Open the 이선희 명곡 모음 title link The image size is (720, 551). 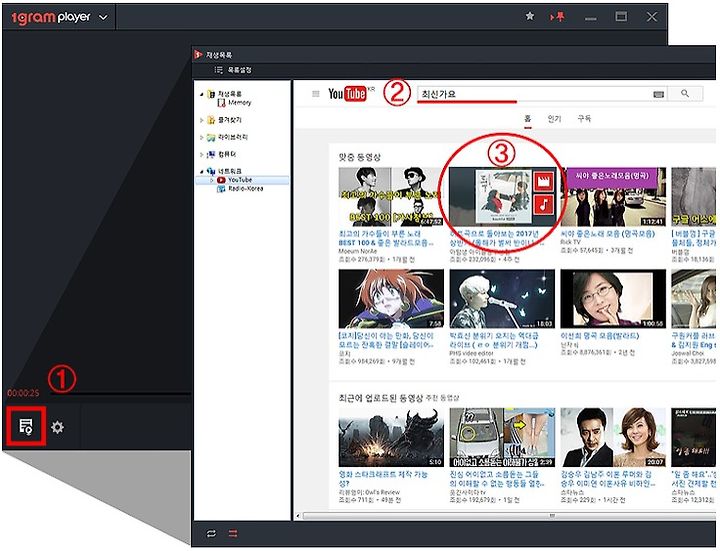click(x=600, y=336)
